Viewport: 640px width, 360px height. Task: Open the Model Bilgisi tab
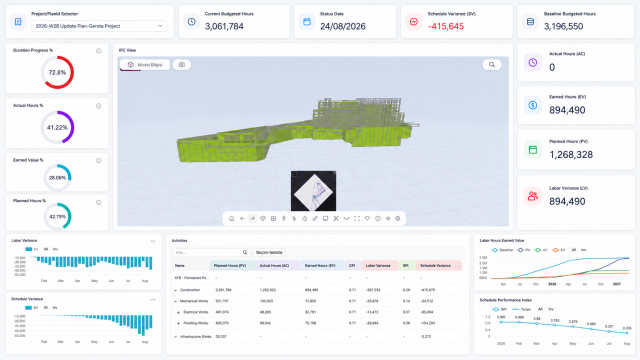tap(145, 64)
